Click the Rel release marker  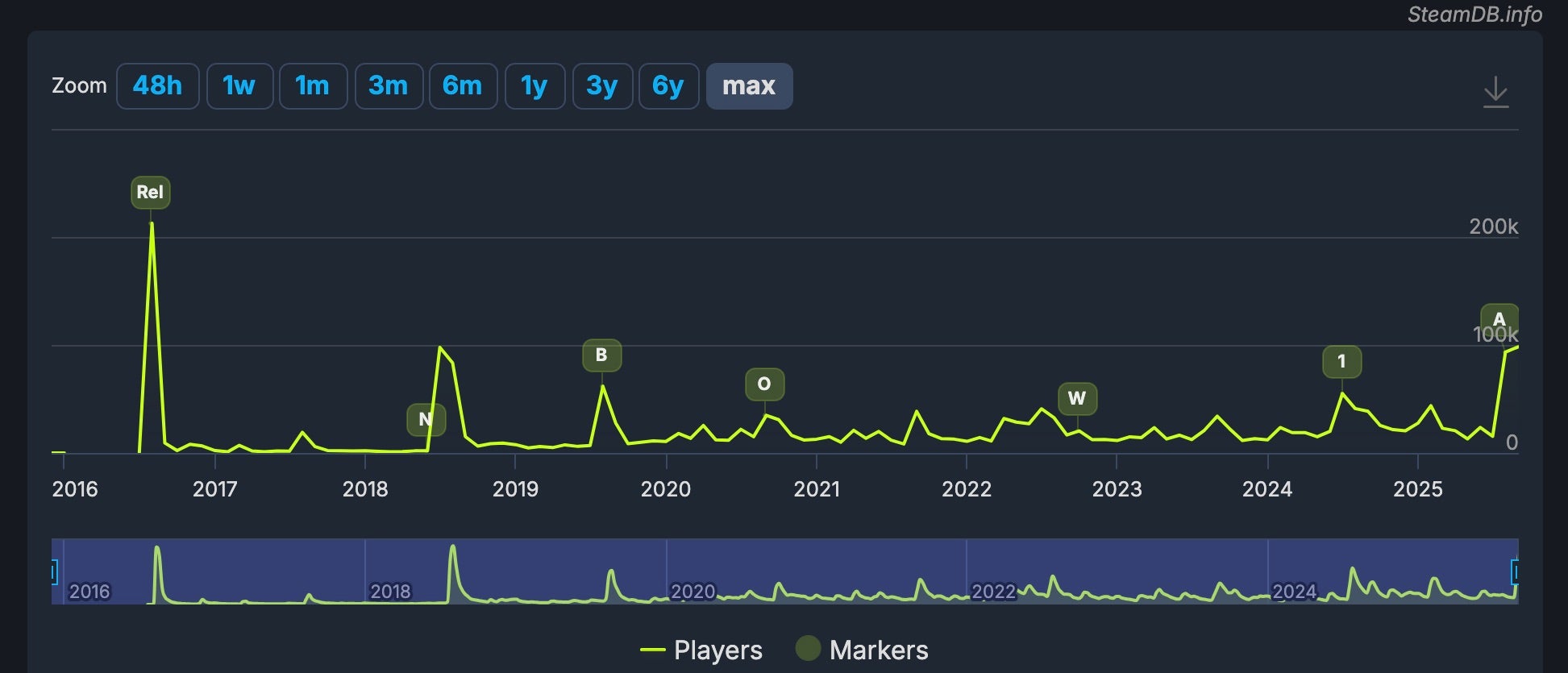pos(150,193)
